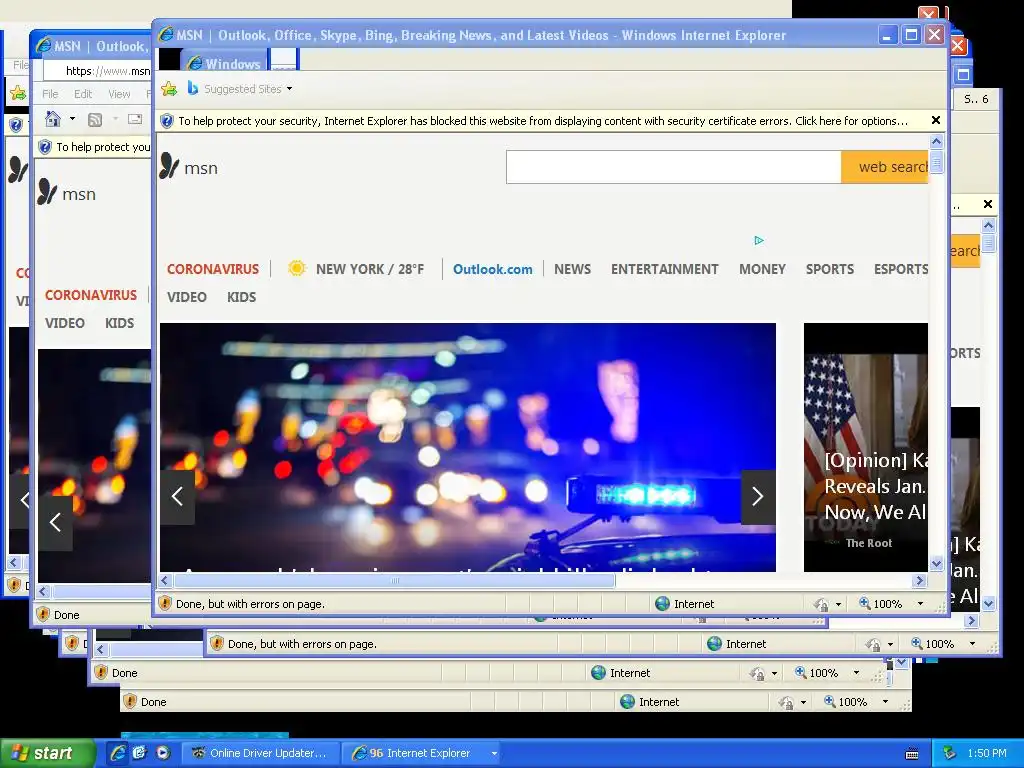Close info bar in right background window

coord(988,204)
